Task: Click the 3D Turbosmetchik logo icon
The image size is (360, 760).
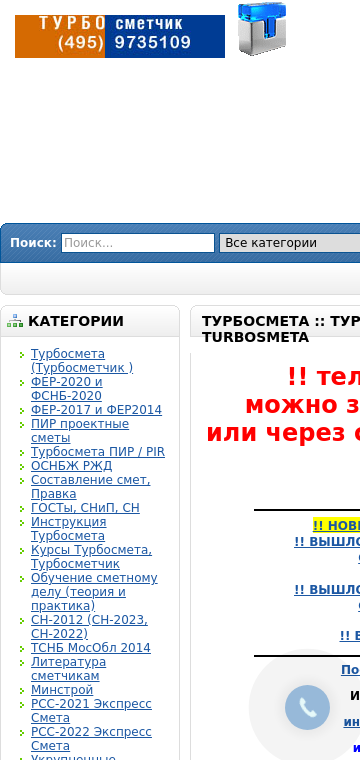Action: [x=262, y=29]
